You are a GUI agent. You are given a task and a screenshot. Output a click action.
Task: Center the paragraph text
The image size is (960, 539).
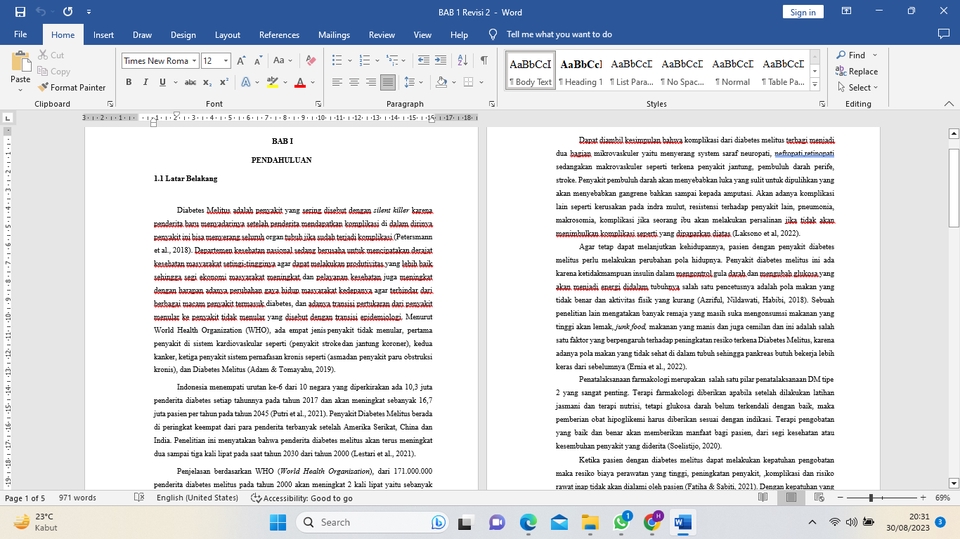point(354,82)
